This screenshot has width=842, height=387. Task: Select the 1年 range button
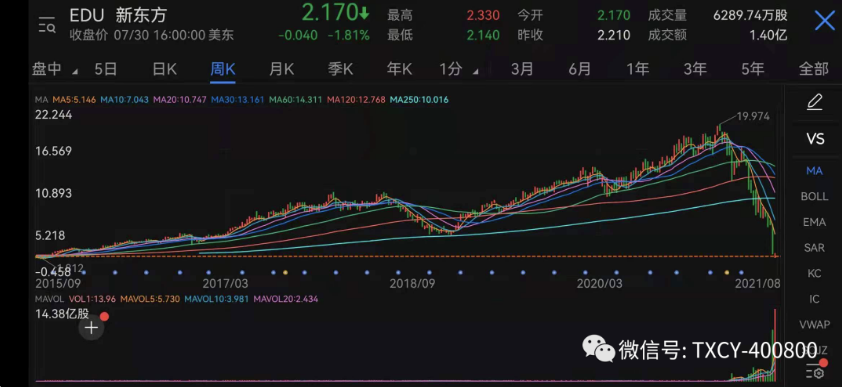637,69
